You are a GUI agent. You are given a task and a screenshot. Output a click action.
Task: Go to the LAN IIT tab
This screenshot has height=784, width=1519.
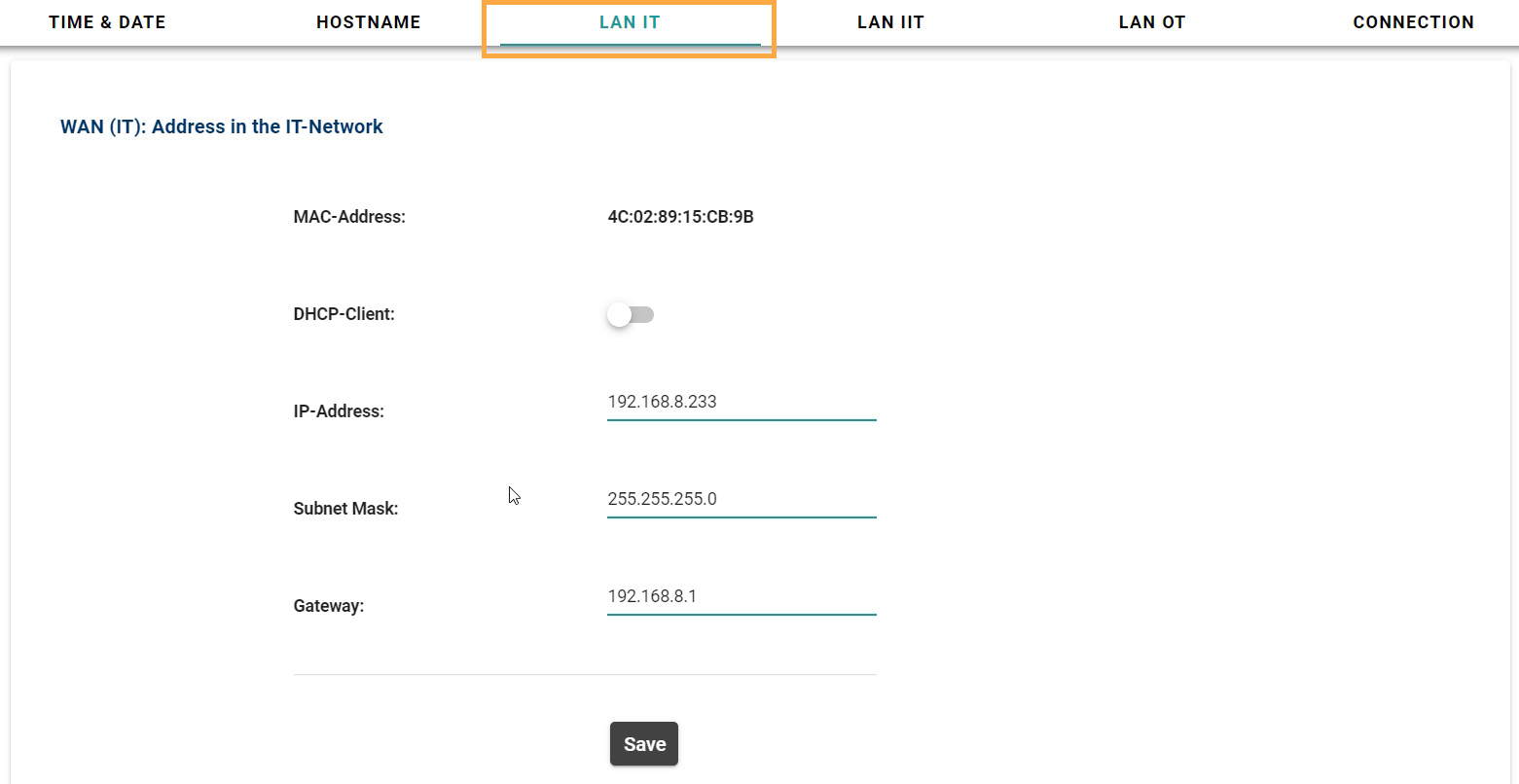click(x=890, y=22)
